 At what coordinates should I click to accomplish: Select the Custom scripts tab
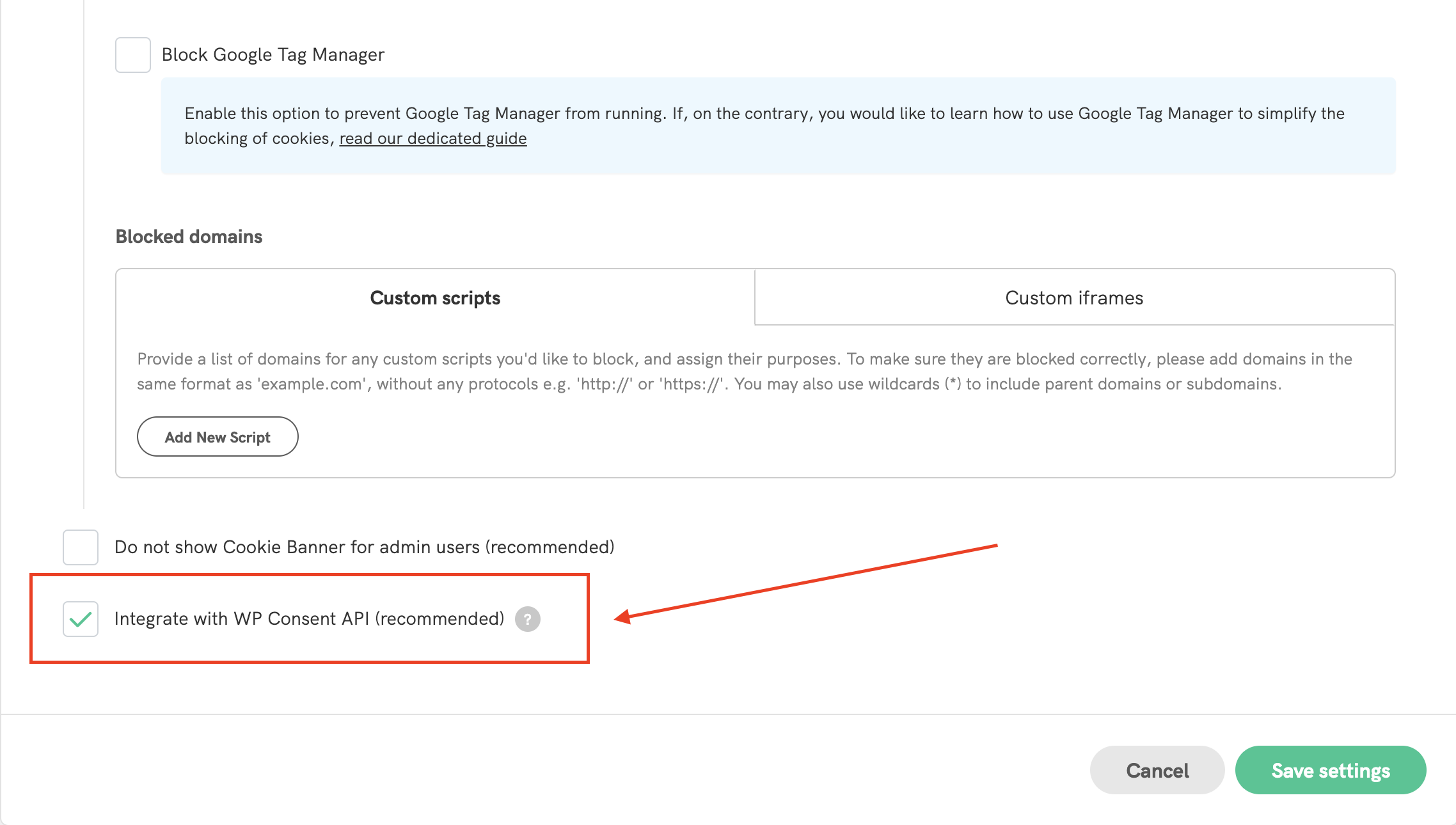coord(435,297)
